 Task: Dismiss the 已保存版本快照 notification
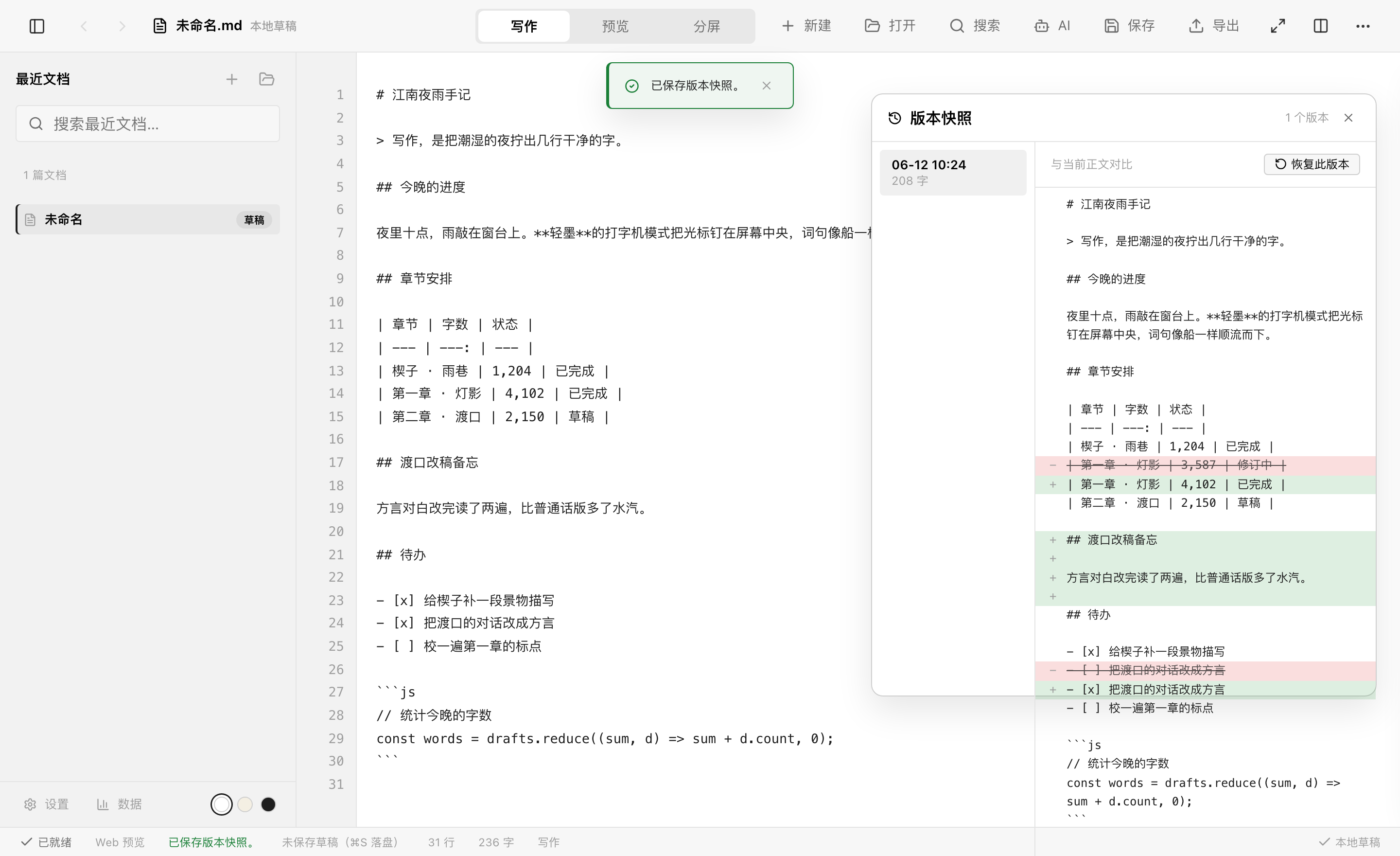pos(767,86)
